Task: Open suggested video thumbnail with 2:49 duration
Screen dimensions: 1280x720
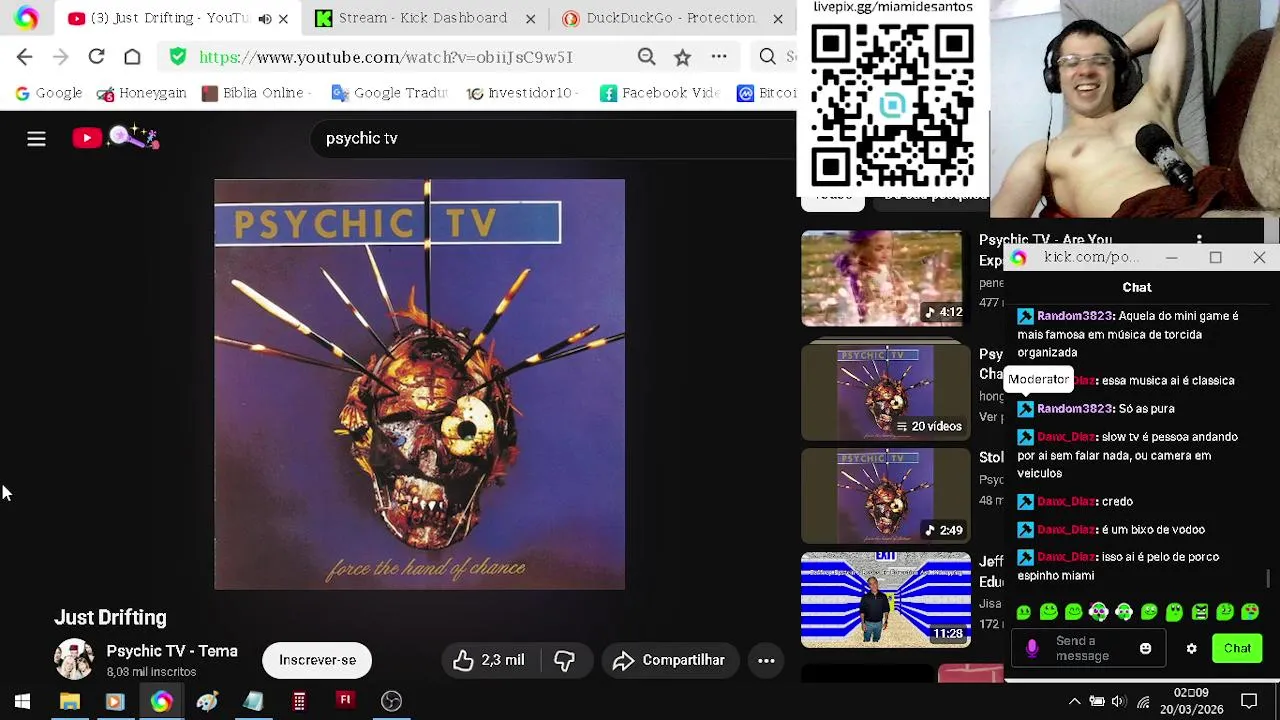Action: (x=885, y=496)
